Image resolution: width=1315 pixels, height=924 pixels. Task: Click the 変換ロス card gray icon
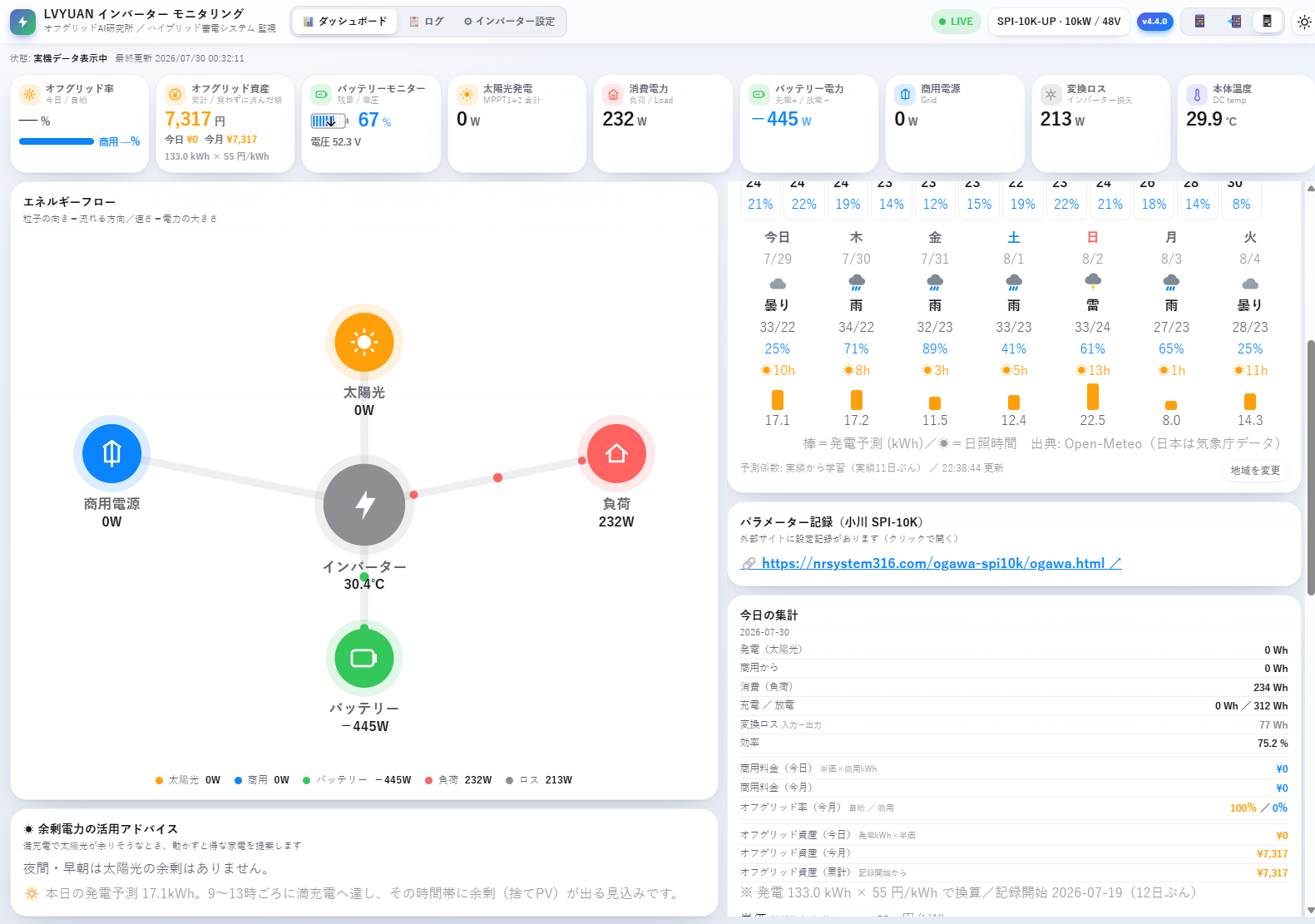[1051, 94]
